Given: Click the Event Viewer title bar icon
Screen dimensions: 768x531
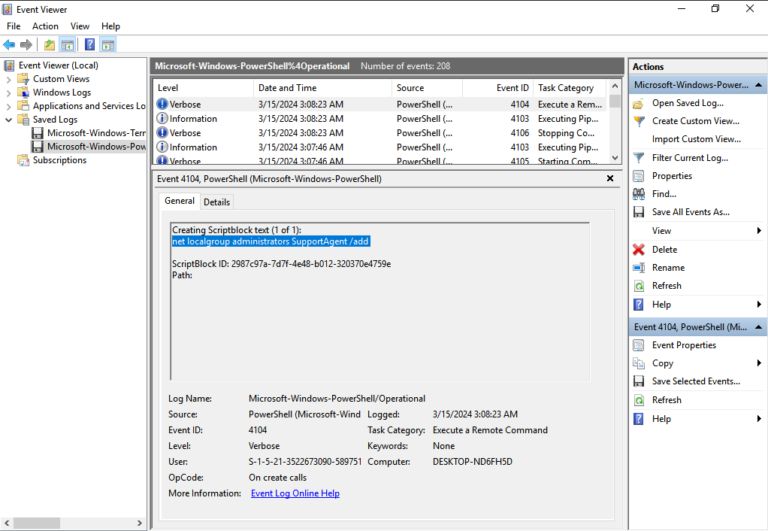Looking at the screenshot, I should tap(7, 9).
